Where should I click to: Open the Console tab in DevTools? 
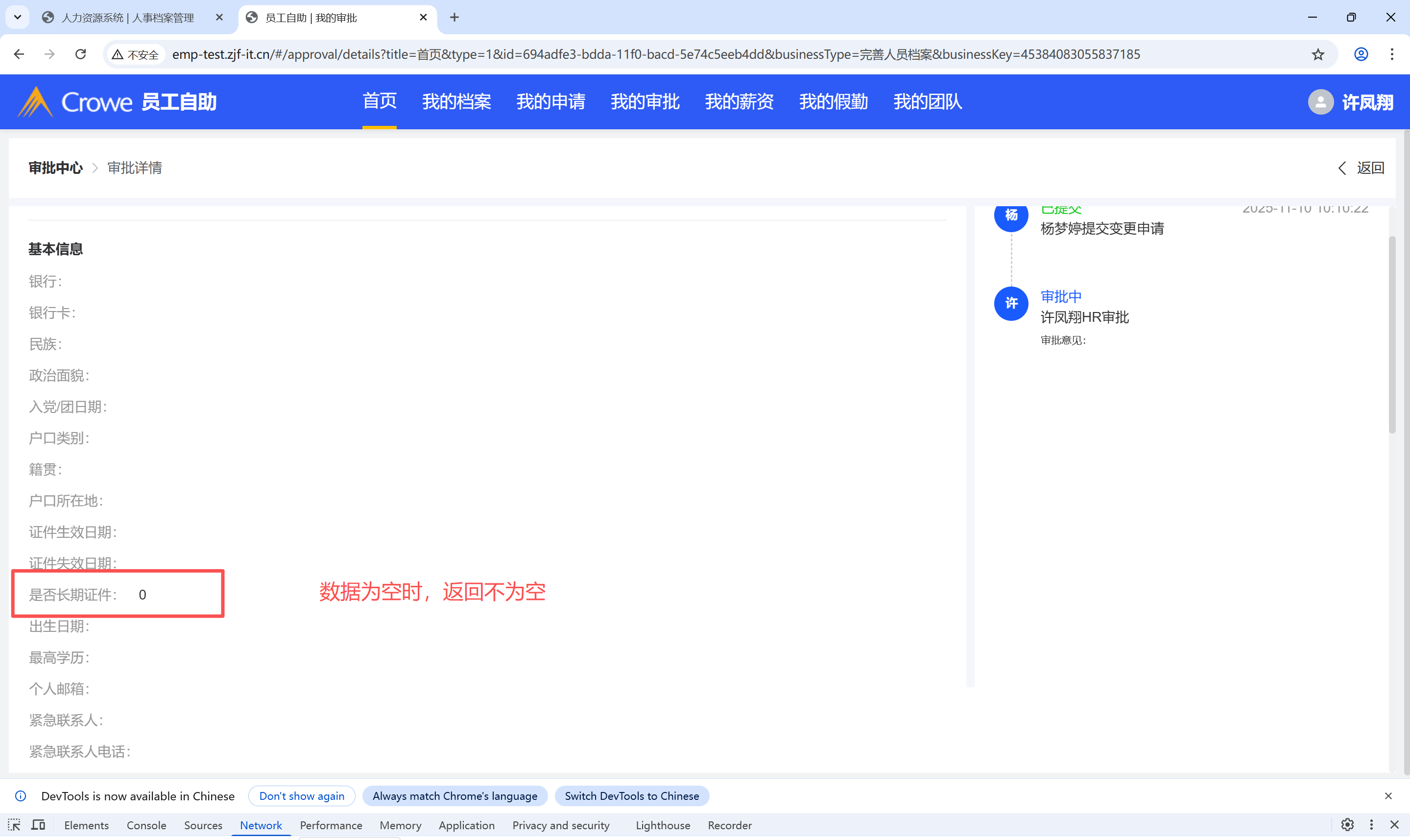click(146, 825)
